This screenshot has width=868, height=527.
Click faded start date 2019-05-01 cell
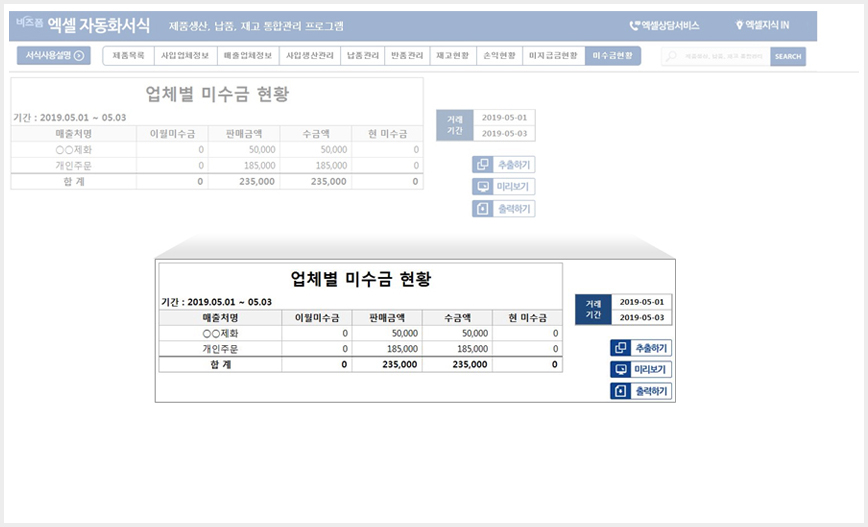504,117
